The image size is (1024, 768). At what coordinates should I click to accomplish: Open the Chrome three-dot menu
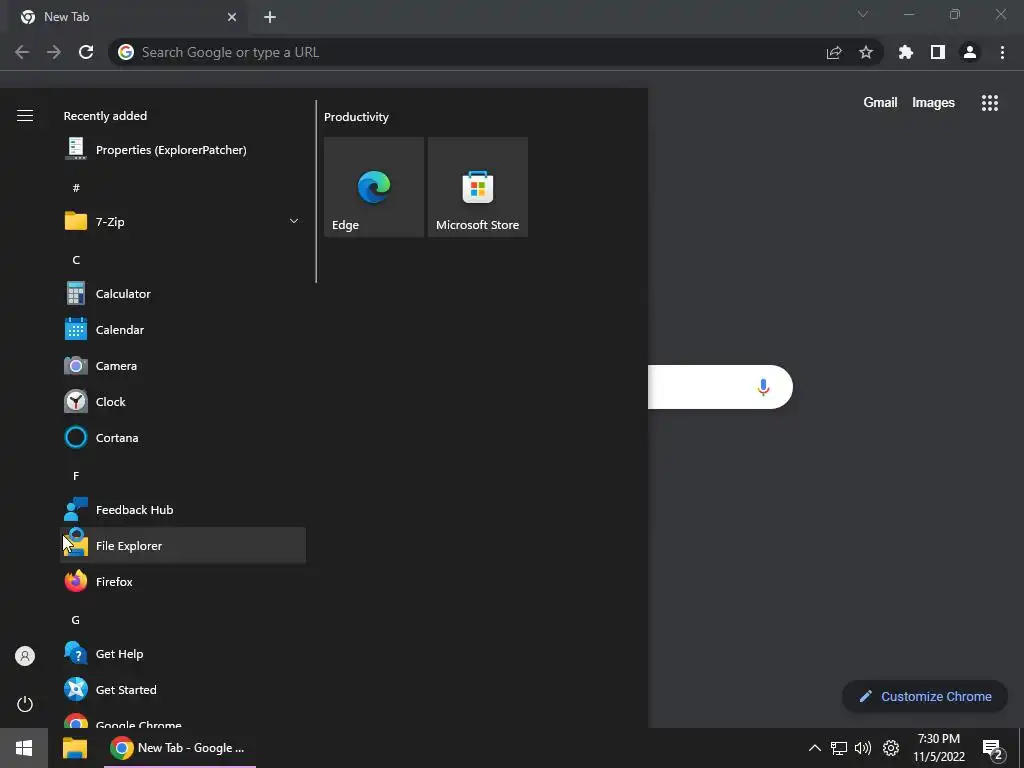tap(1002, 52)
